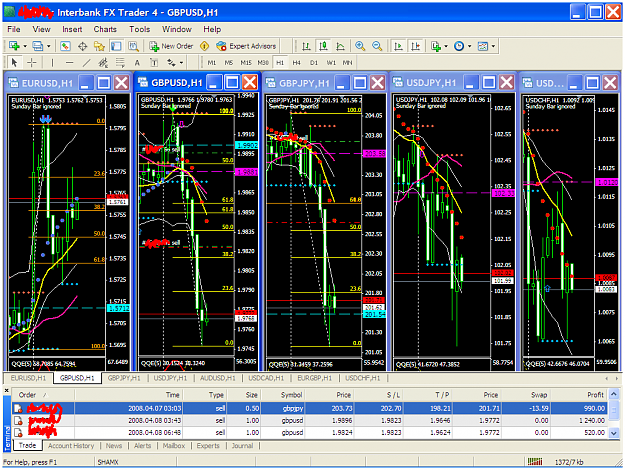Open the Tools menu
Screen dimensions: 625x470
(140, 29)
